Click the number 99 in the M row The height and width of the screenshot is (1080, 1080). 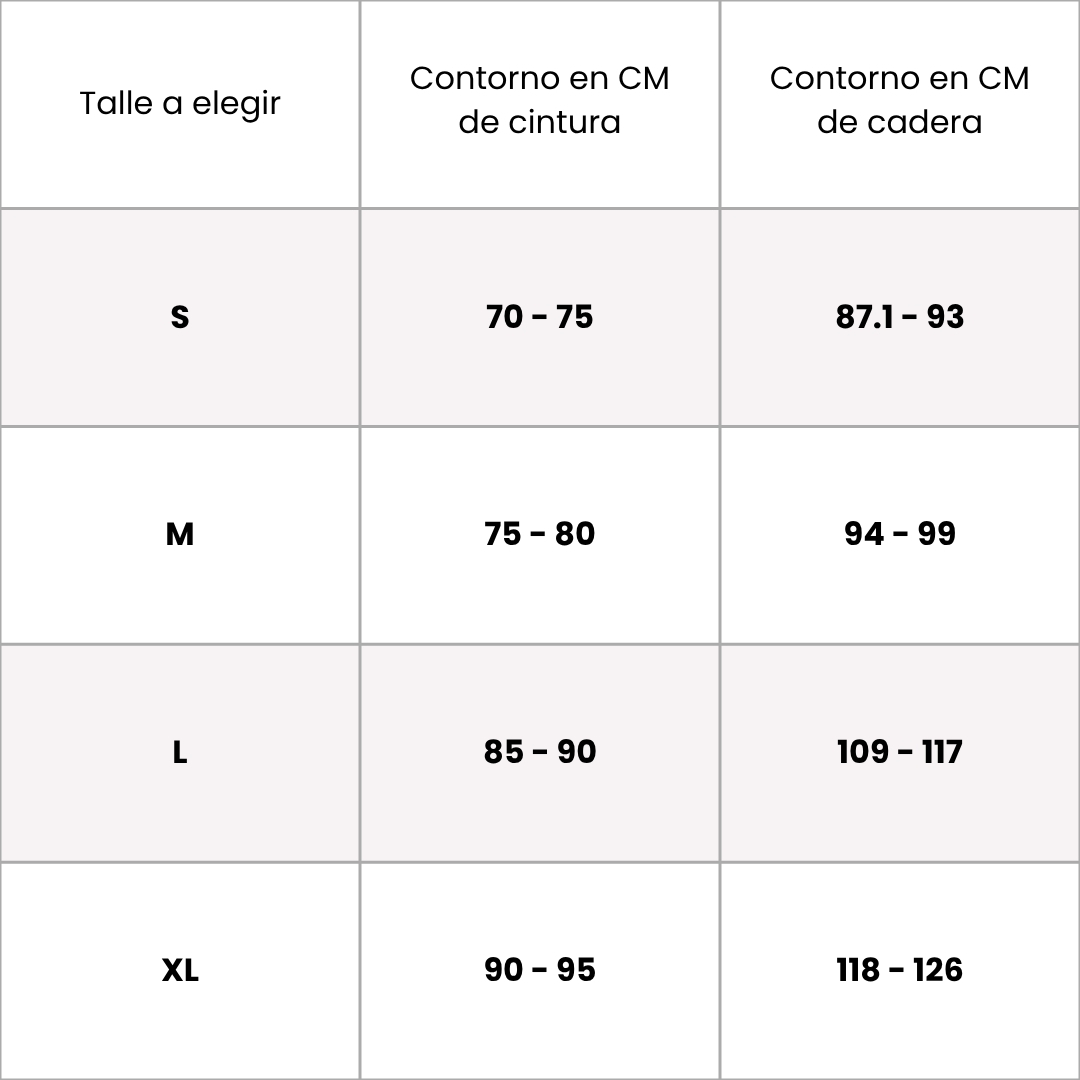click(936, 534)
